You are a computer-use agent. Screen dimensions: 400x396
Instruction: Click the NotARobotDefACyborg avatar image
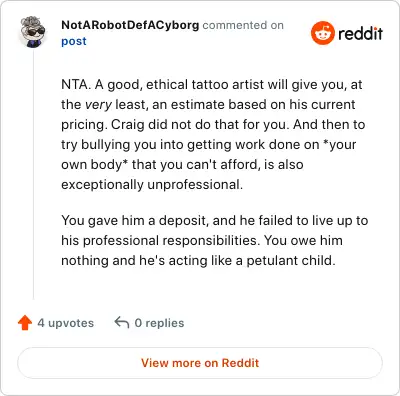click(33, 32)
